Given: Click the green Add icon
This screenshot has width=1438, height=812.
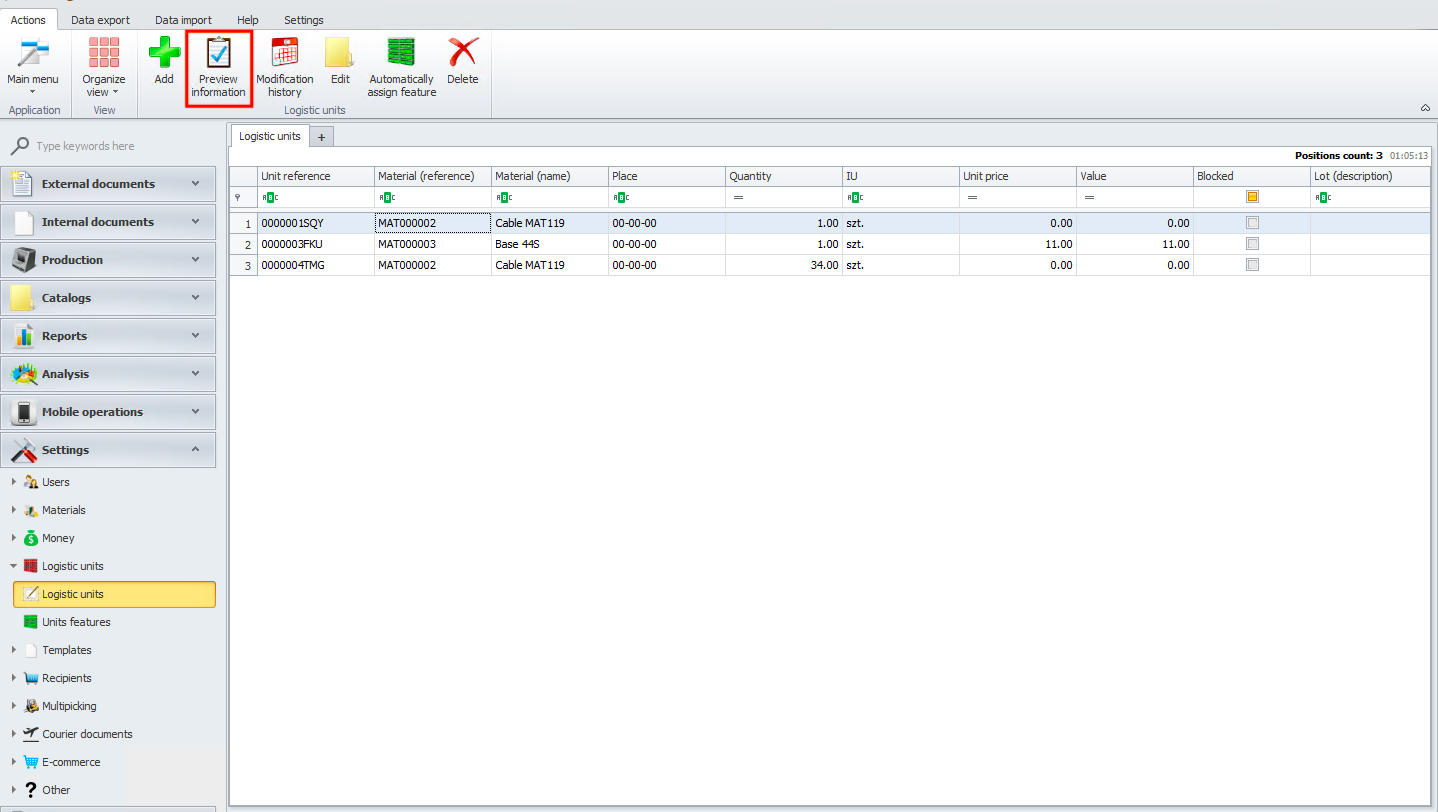Looking at the screenshot, I should click(164, 52).
